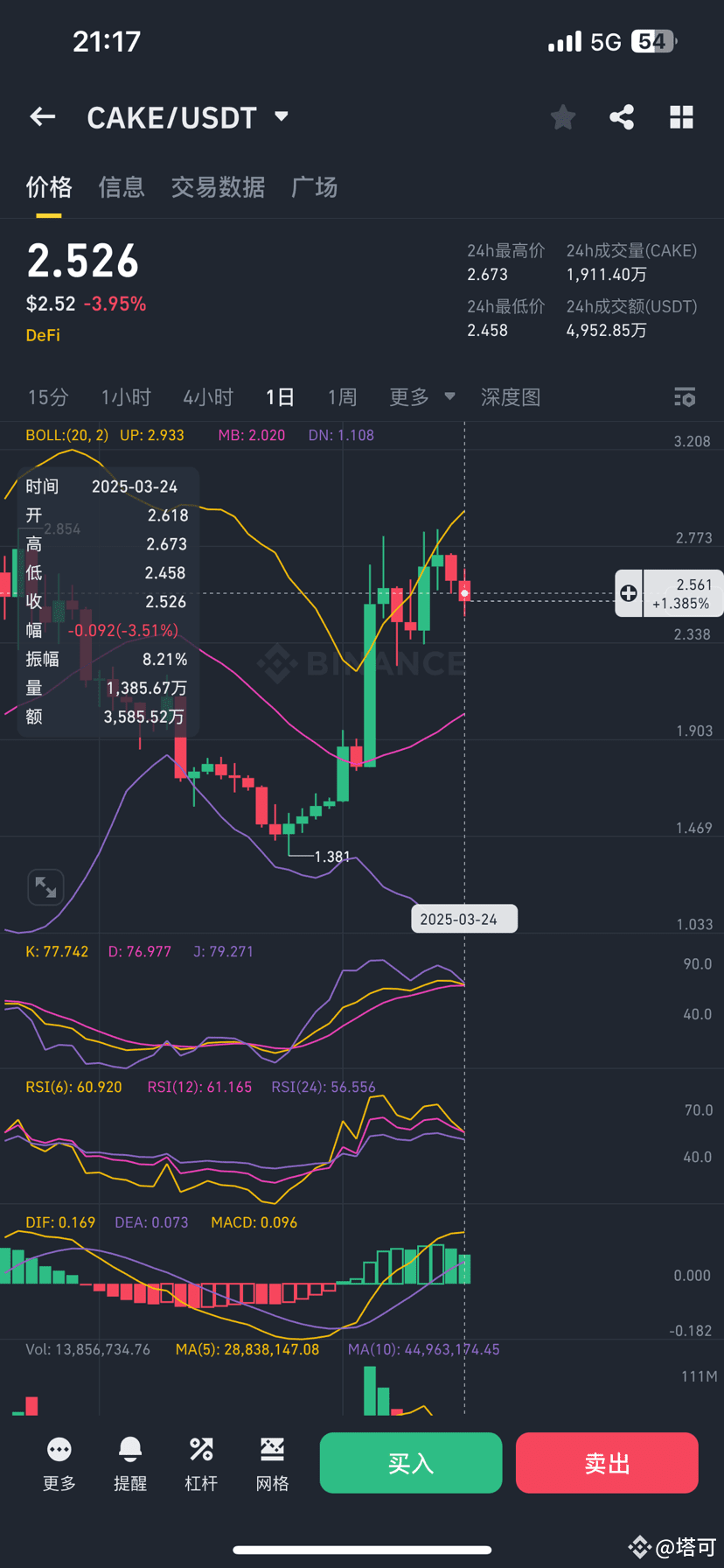Tap the 2025-03-24 crosshair date marker

coord(463,919)
